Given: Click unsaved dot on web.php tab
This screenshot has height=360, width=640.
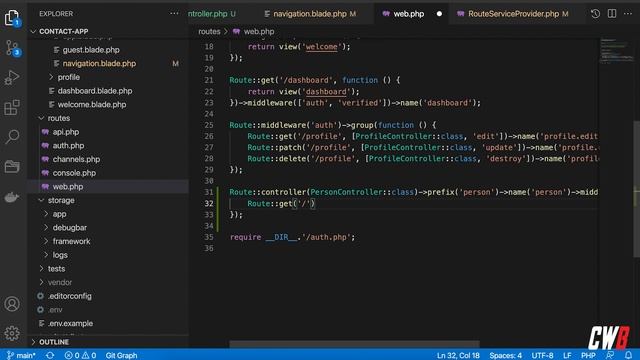Looking at the screenshot, I should (x=439, y=14).
